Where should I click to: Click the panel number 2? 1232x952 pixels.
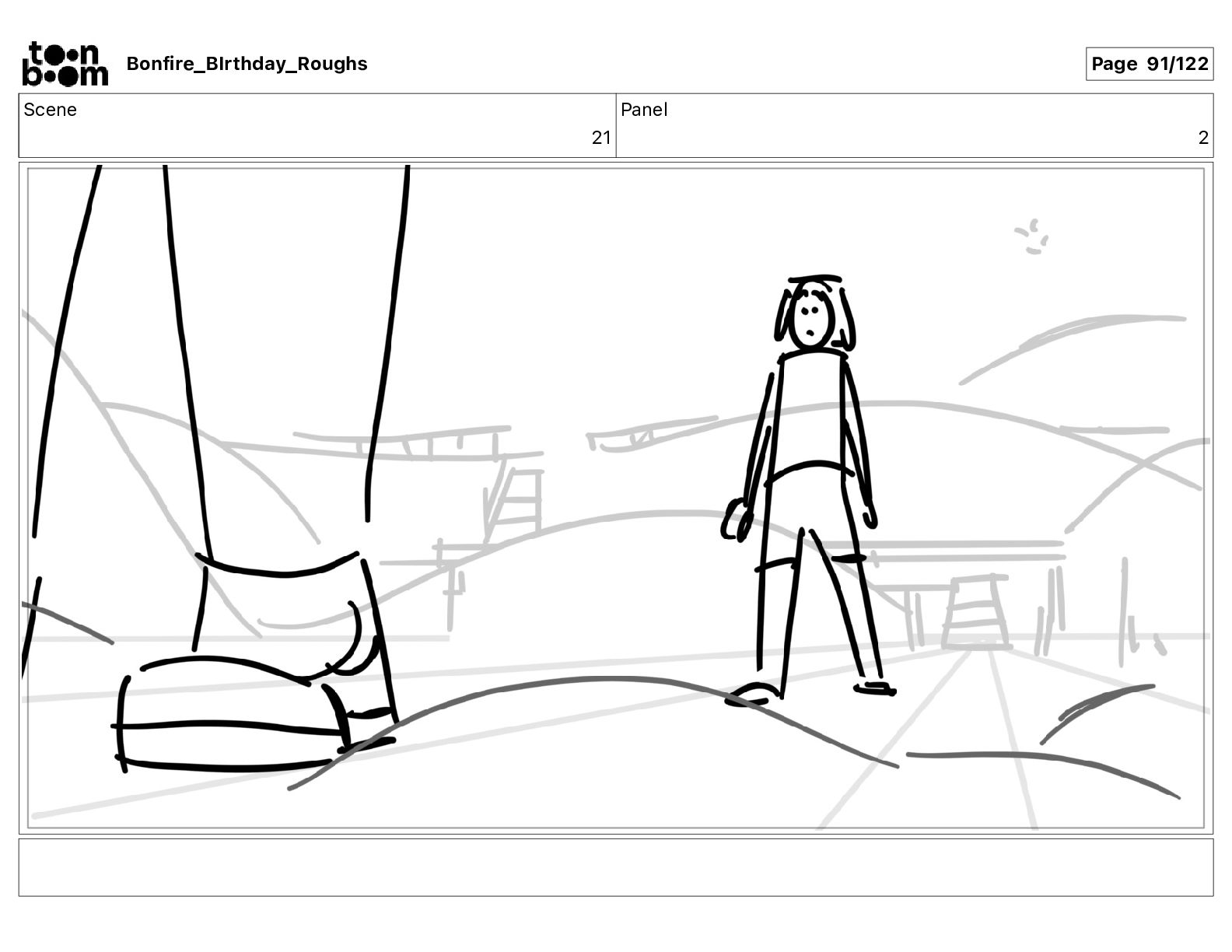(x=1203, y=138)
